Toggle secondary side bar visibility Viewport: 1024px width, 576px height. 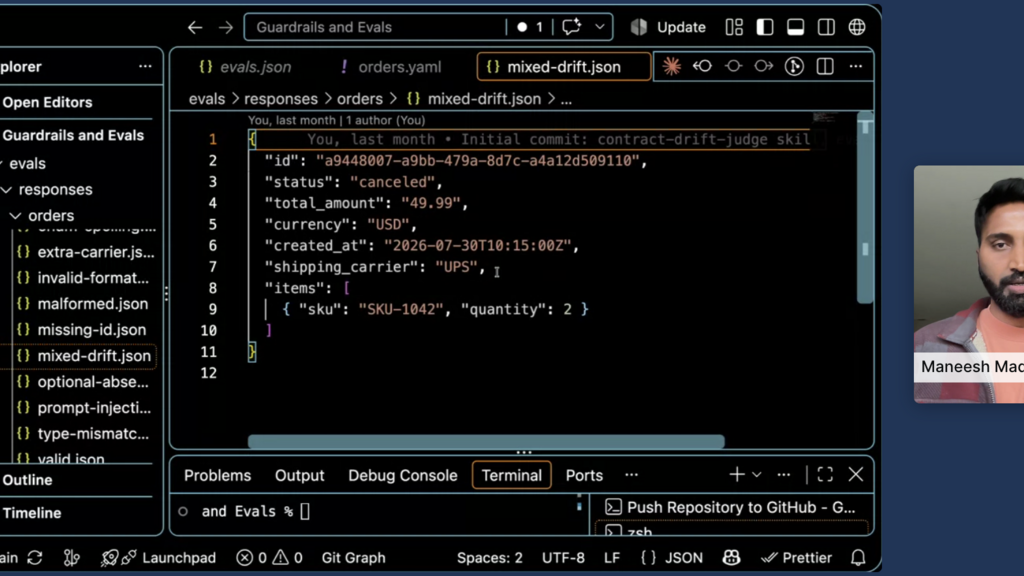(x=826, y=27)
